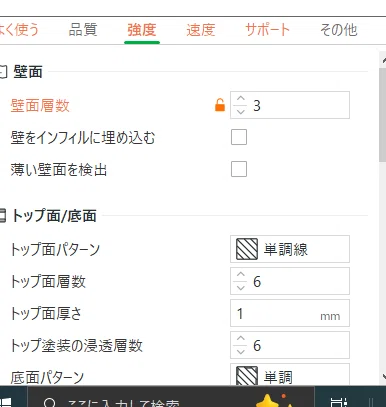The image size is (386, 407).
Task: Increase トップ塗装の浸透層数 with the up arrow
Action: [x=241, y=339]
